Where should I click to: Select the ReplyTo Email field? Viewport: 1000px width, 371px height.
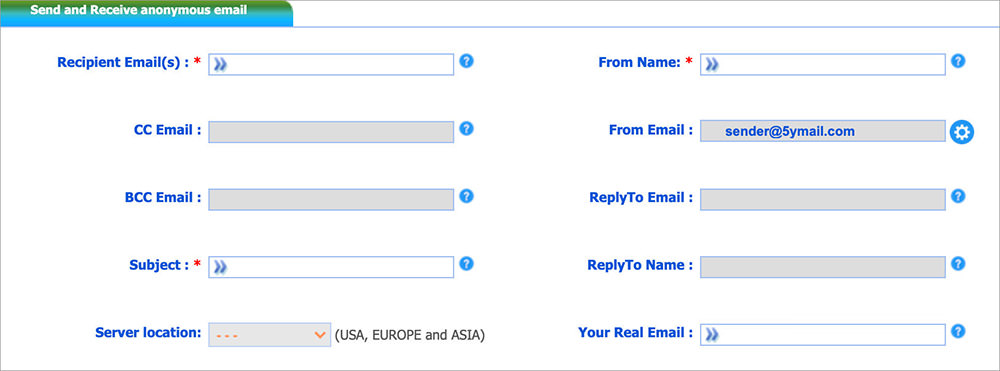[x=823, y=200]
